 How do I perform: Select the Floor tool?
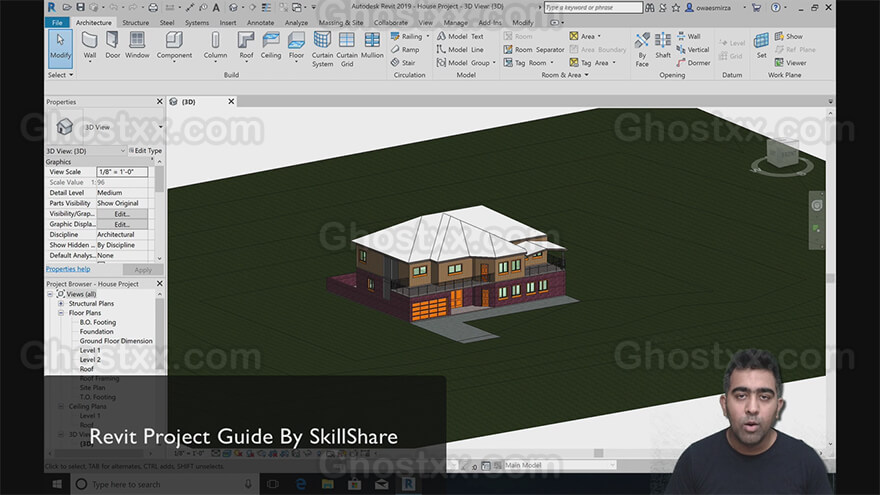(x=296, y=46)
